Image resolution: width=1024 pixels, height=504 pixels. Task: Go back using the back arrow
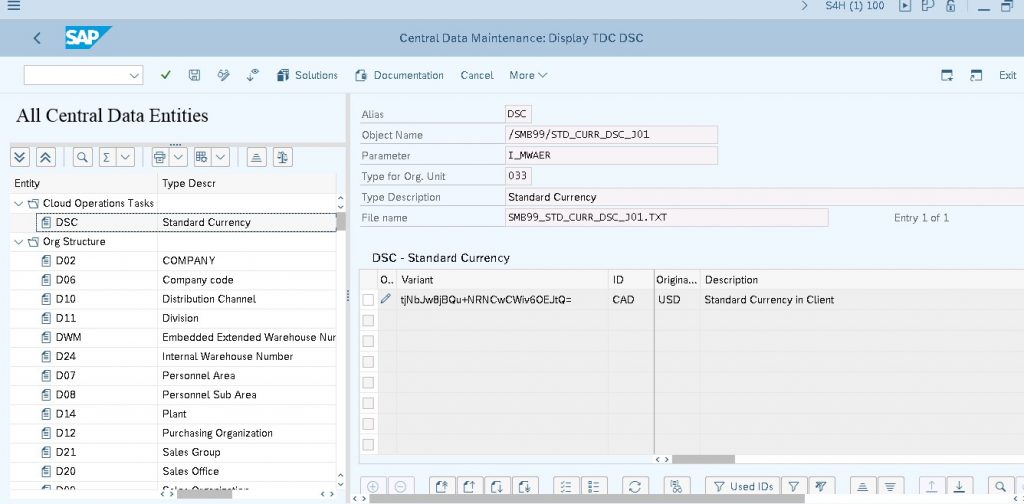click(37, 38)
